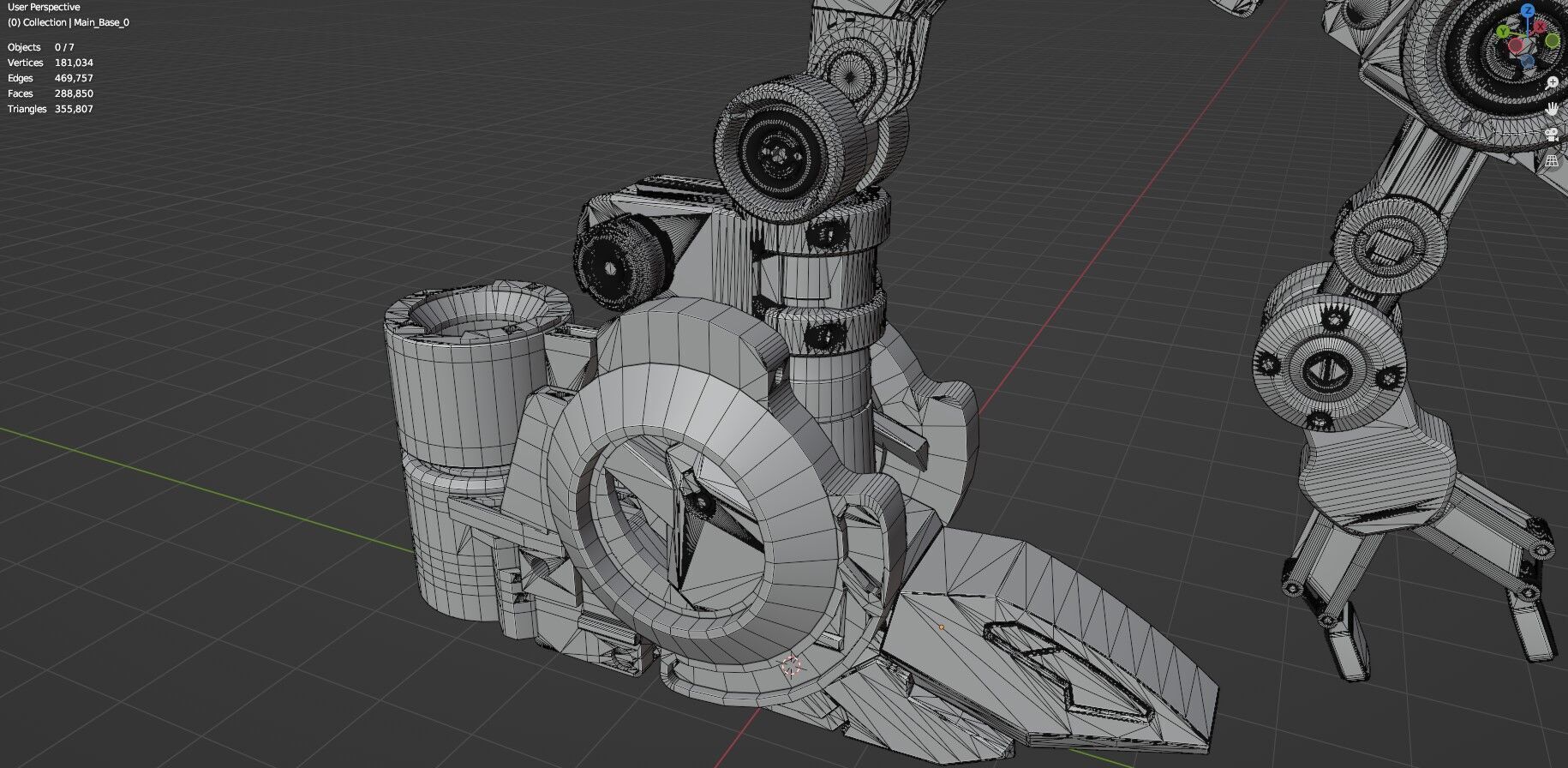This screenshot has height=768, width=1568.
Task: Click the "User Perspective" view label
Action: point(44,7)
